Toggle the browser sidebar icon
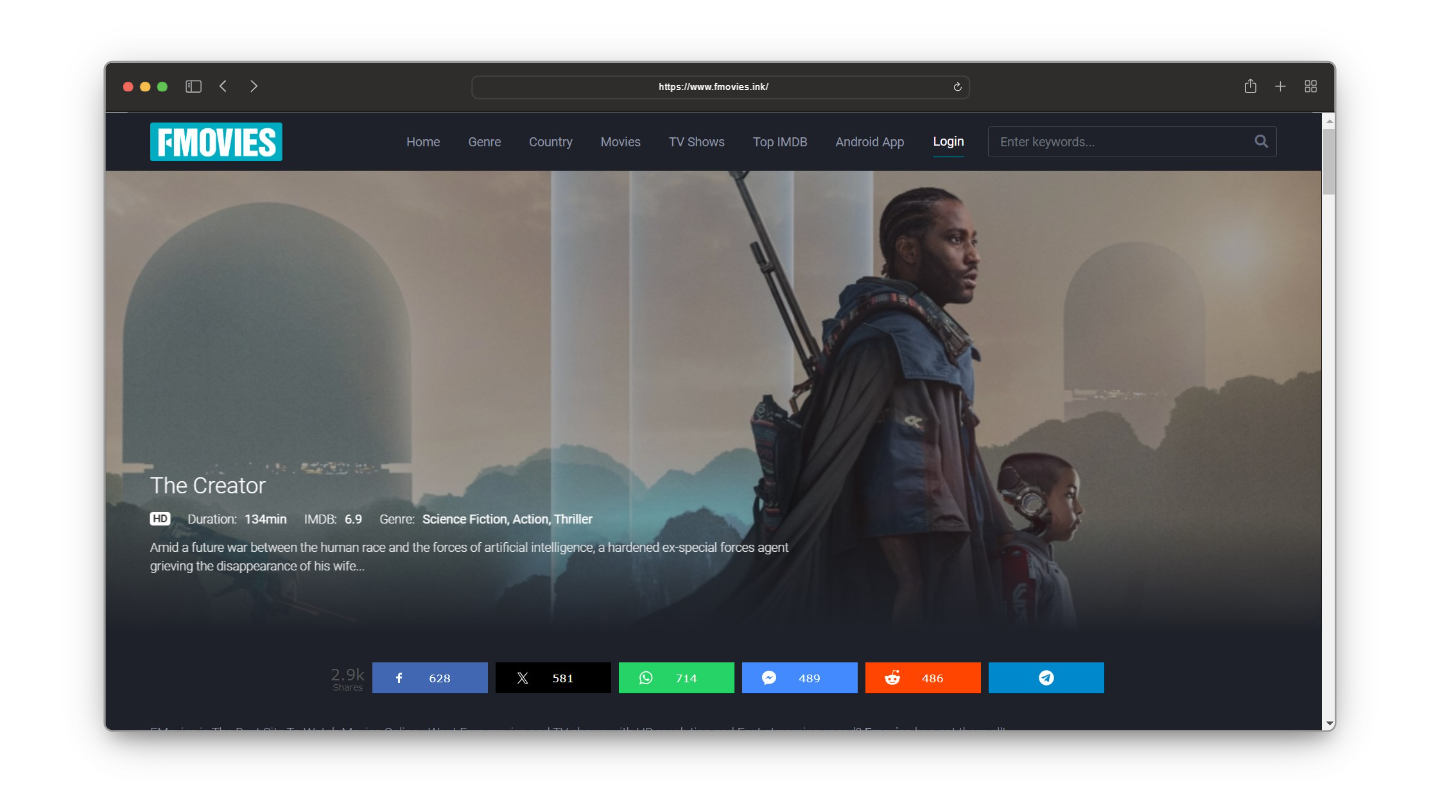The height and width of the screenshot is (810, 1440). (x=194, y=87)
